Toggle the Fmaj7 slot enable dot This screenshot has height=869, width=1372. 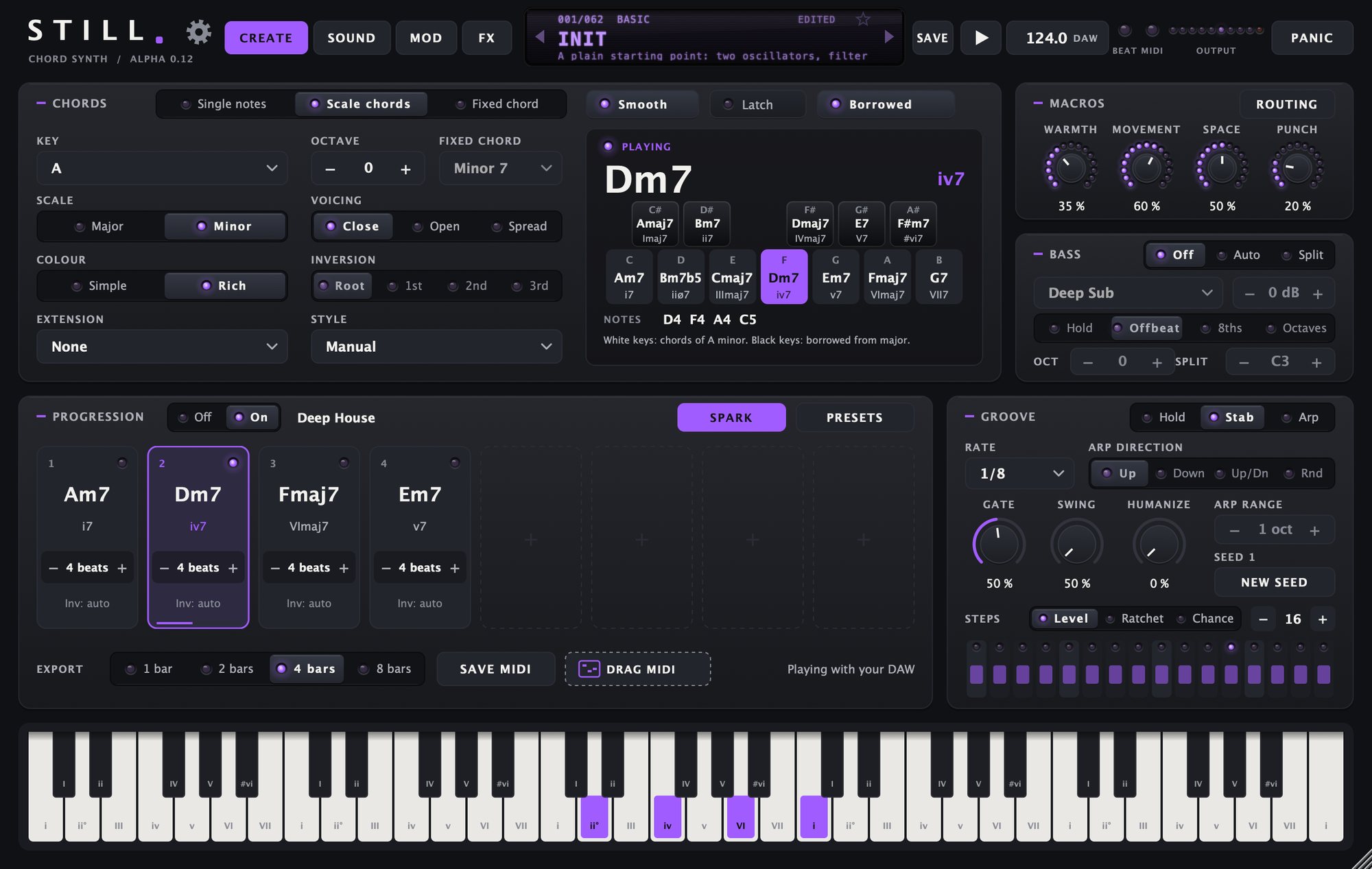pos(344,463)
